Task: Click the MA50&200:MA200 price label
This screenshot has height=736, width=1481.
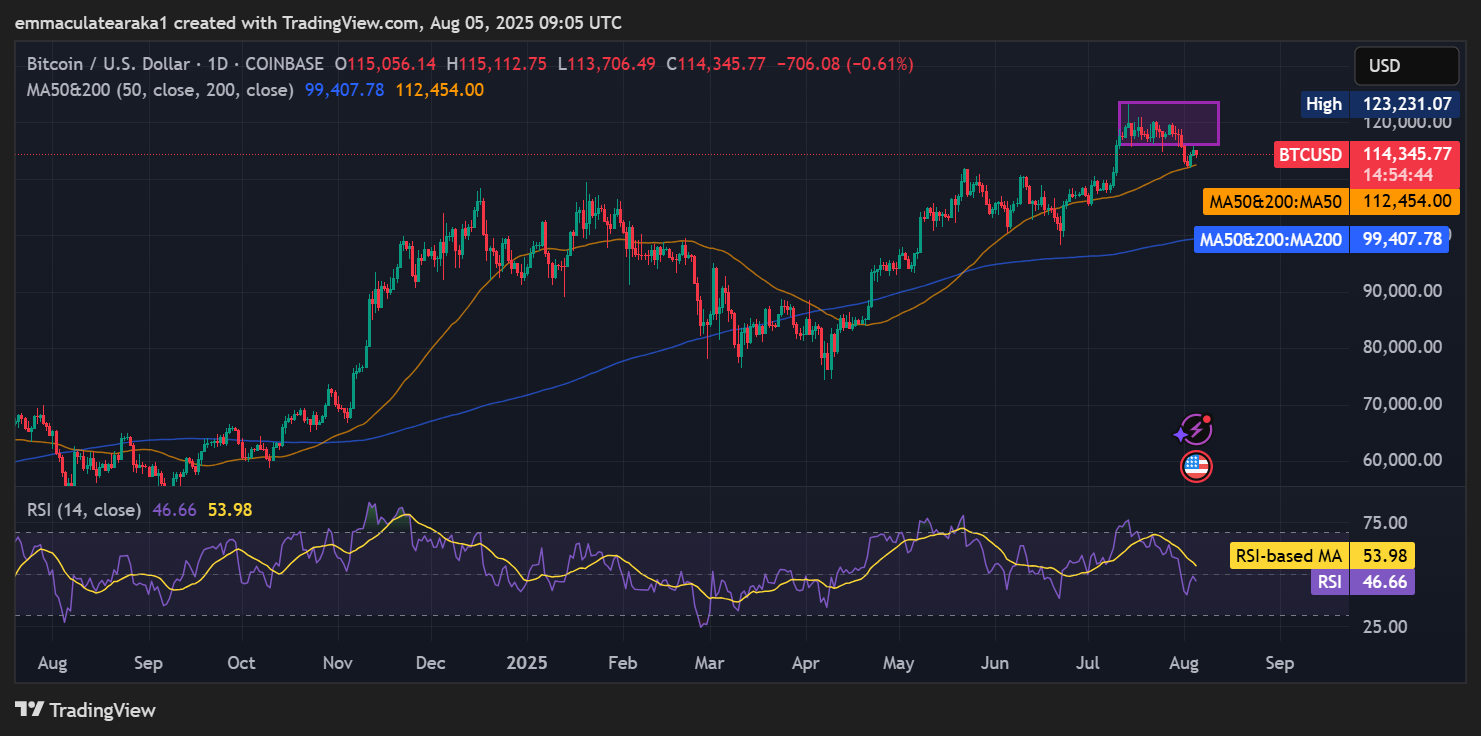Action: [1321, 240]
